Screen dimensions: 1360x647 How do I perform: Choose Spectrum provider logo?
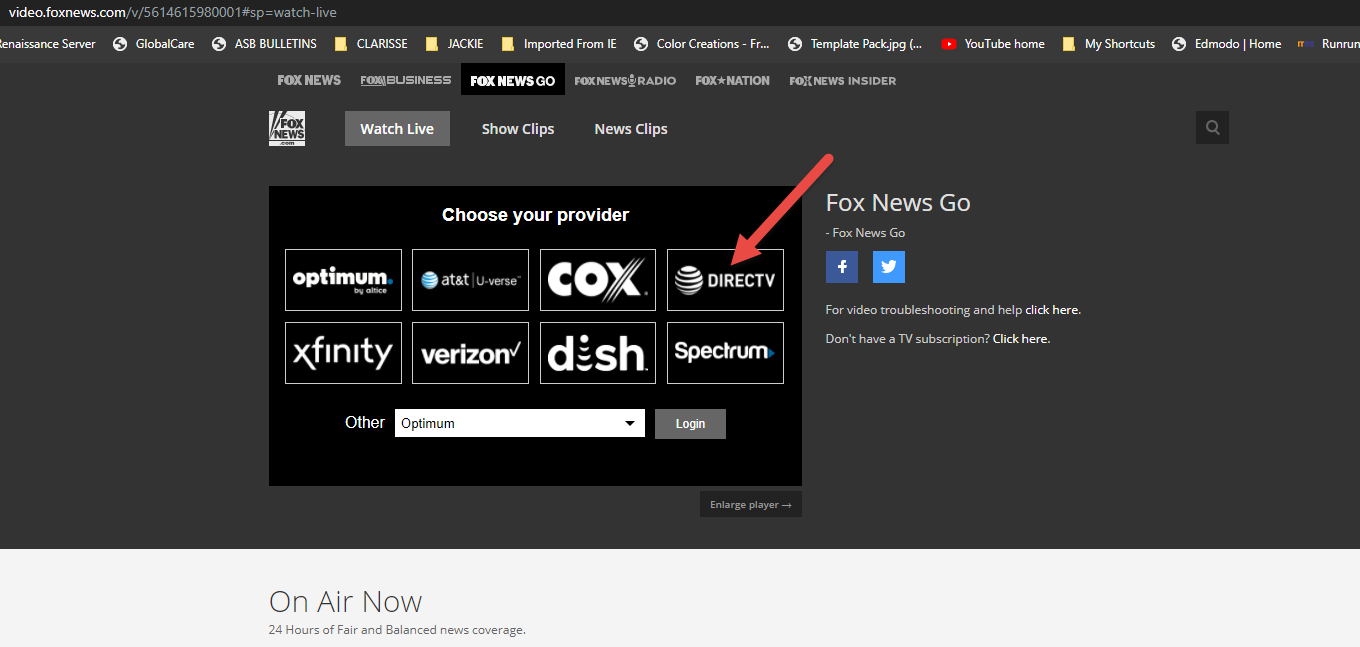point(725,353)
